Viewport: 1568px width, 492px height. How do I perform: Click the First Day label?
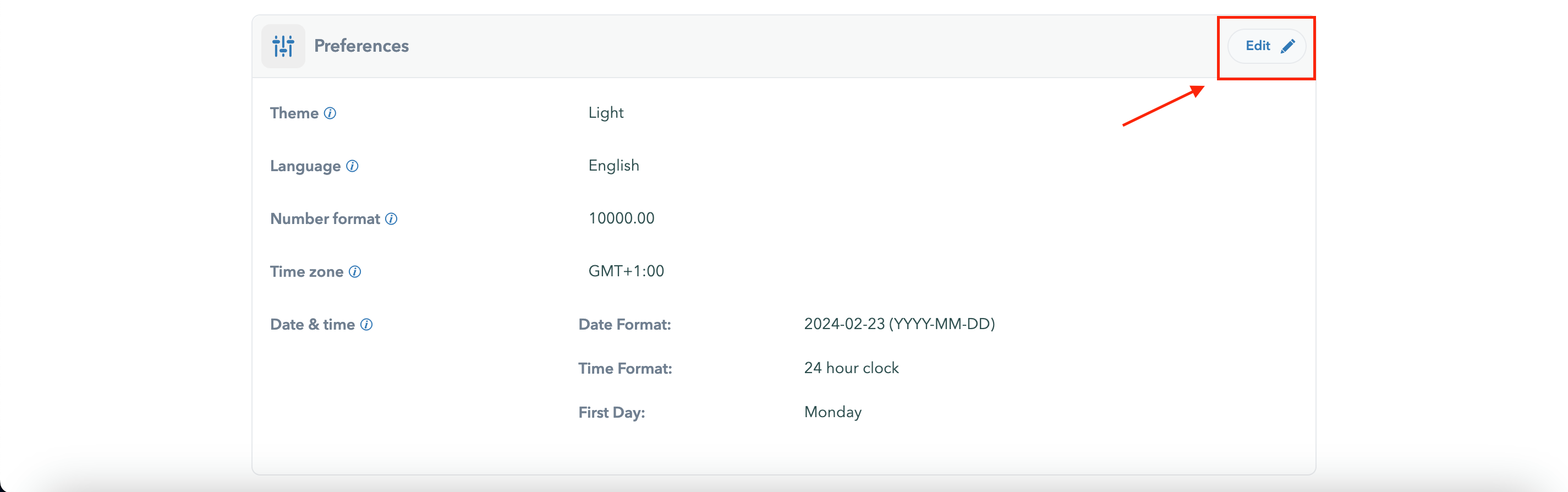[611, 413]
